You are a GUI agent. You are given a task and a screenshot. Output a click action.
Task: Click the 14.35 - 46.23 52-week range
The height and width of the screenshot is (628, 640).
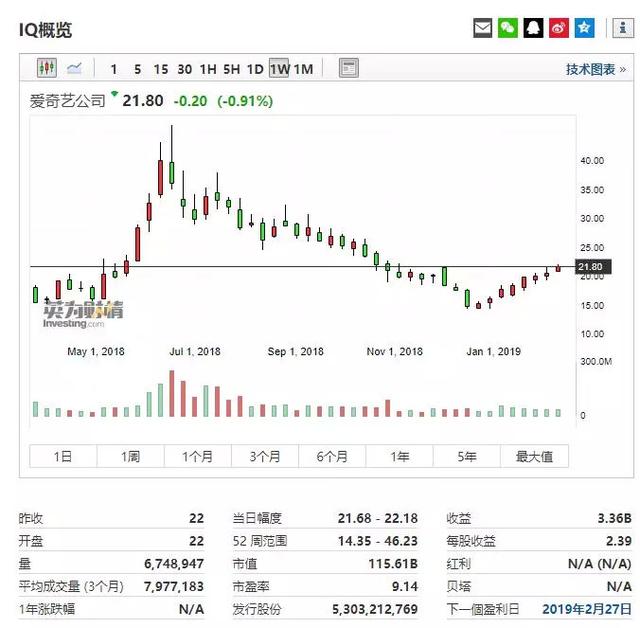click(x=378, y=541)
